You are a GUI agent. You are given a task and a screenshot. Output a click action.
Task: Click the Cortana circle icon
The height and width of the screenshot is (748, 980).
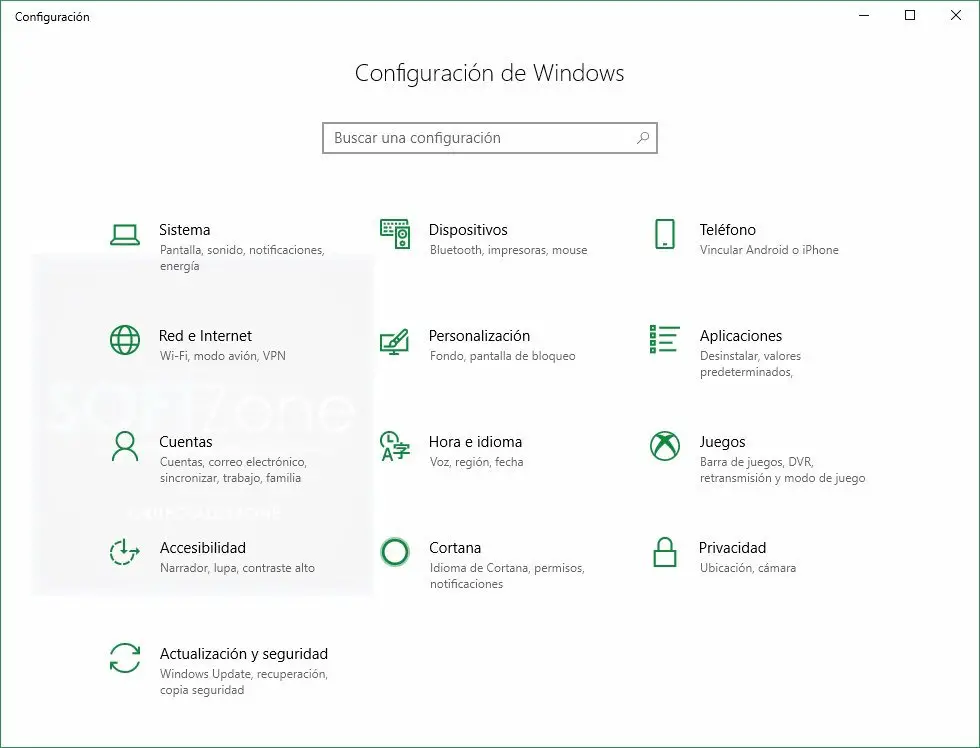pyautogui.click(x=395, y=552)
